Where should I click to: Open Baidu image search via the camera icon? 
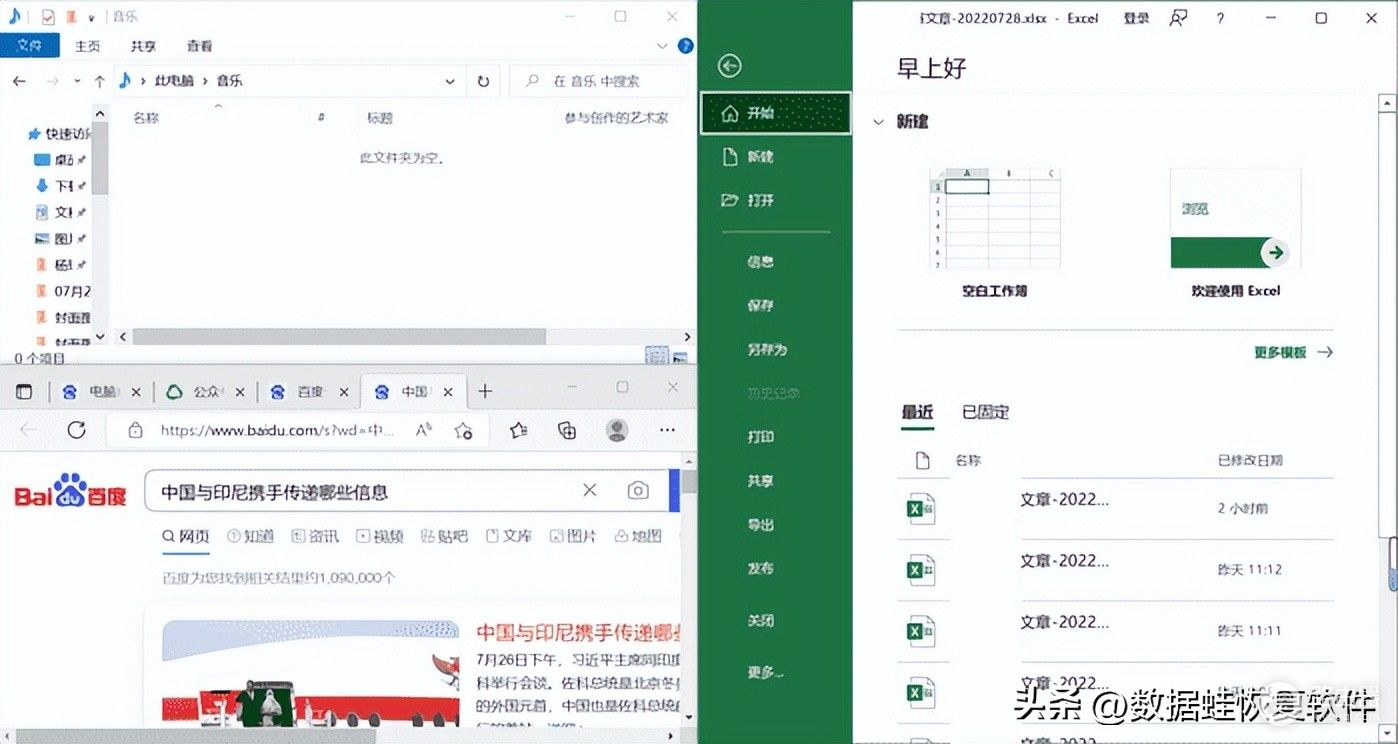(x=637, y=490)
